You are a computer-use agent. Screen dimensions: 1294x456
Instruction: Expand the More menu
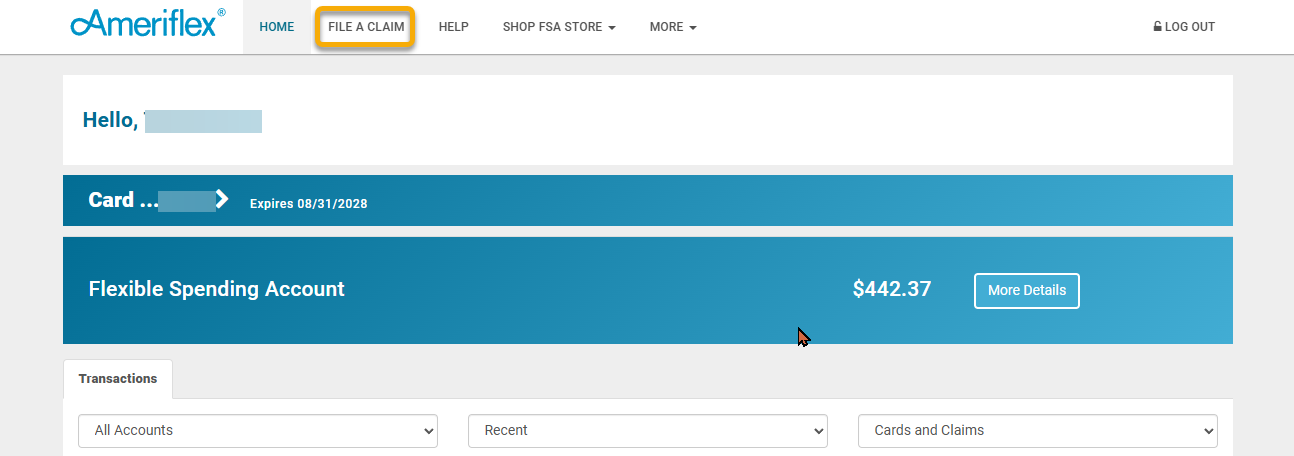pos(673,27)
